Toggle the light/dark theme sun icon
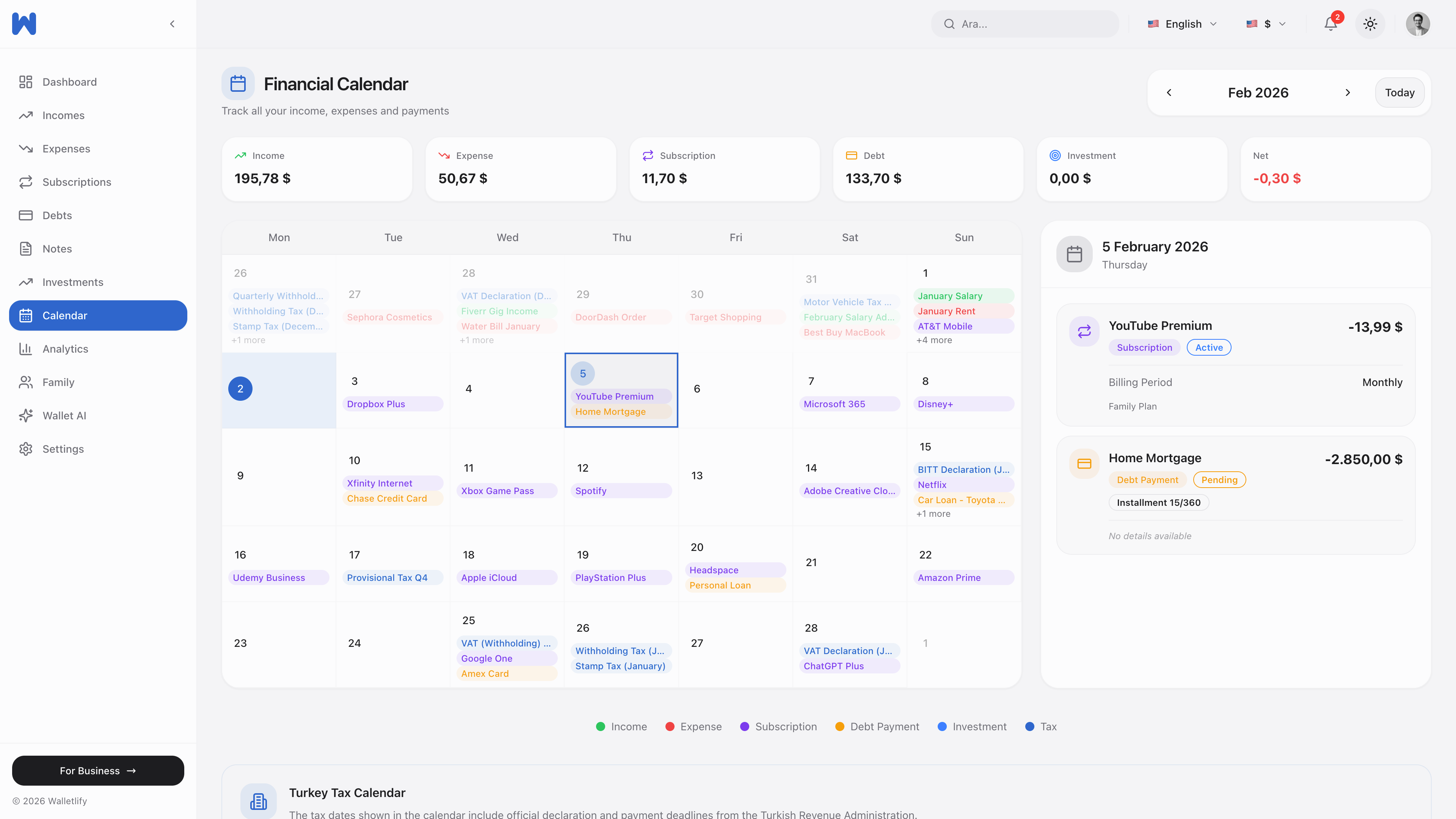This screenshot has width=1456, height=819. click(x=1370, y=24)
